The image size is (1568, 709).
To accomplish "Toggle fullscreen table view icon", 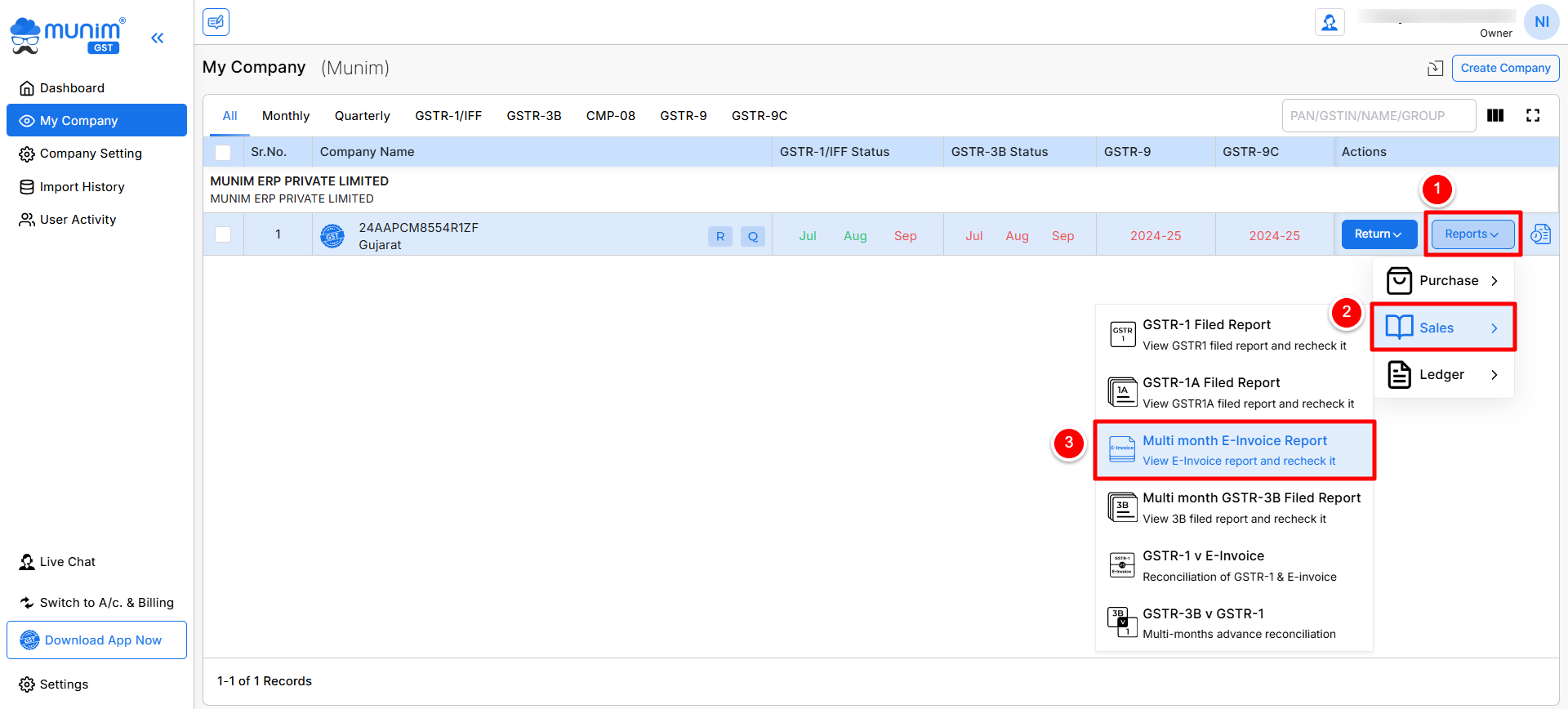I will (1533, 115).
